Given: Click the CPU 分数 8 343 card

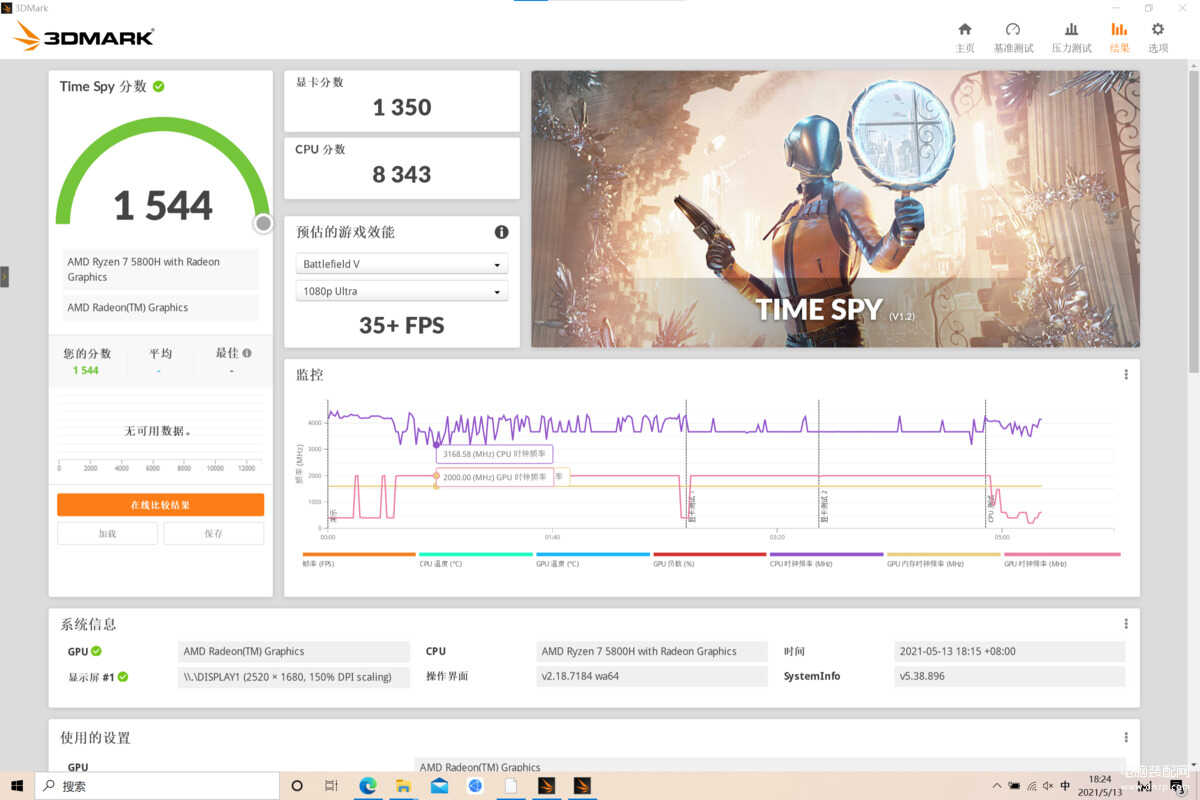Looking at the screenshot, I should point(402,168).
